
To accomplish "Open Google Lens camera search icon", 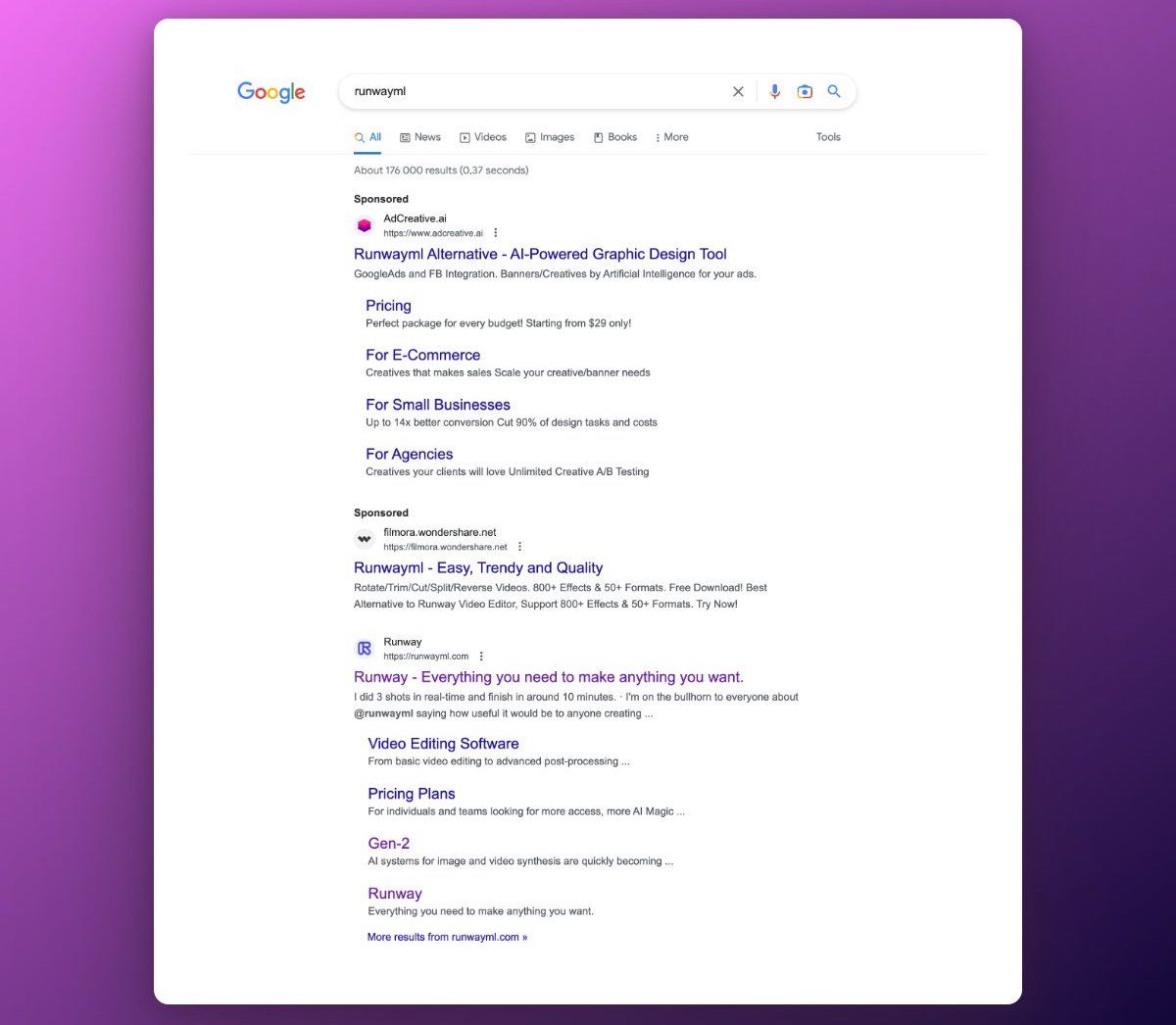I will 805,91.
